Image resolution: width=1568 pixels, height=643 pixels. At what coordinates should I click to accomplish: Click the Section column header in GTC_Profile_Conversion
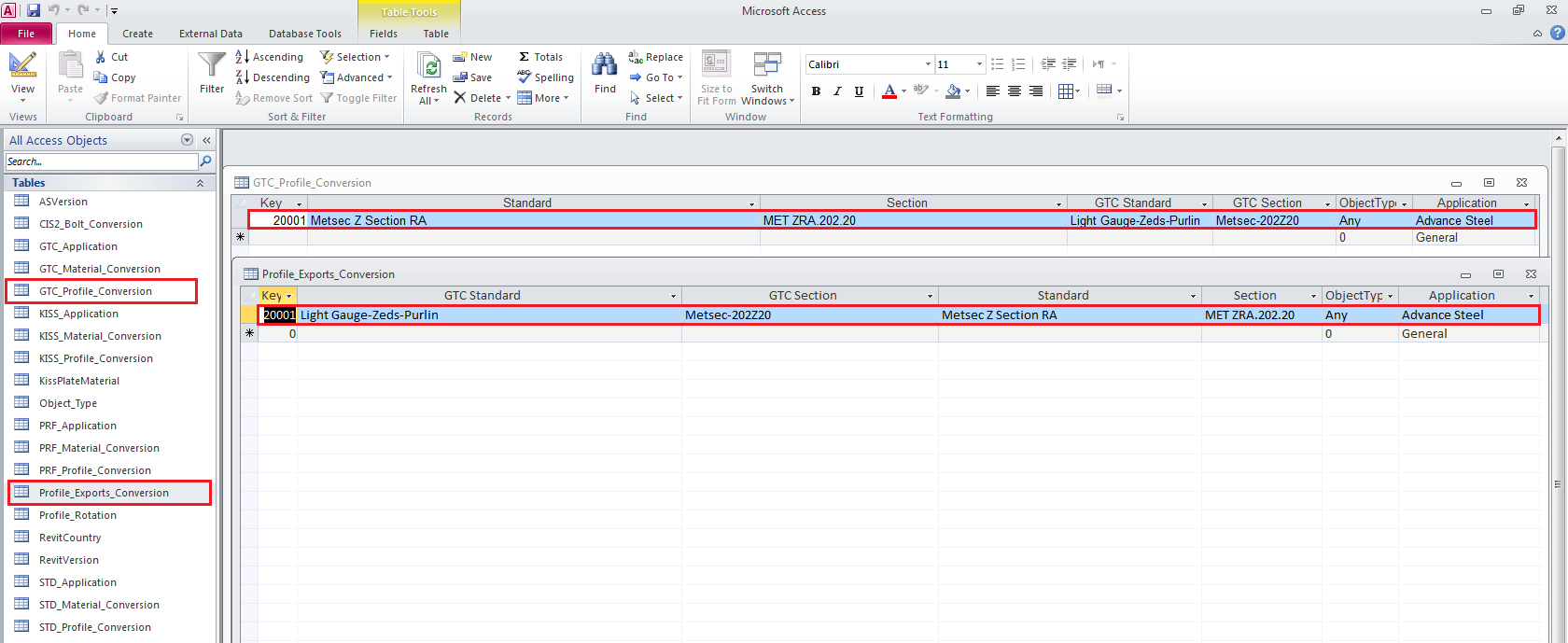[913, 203]
